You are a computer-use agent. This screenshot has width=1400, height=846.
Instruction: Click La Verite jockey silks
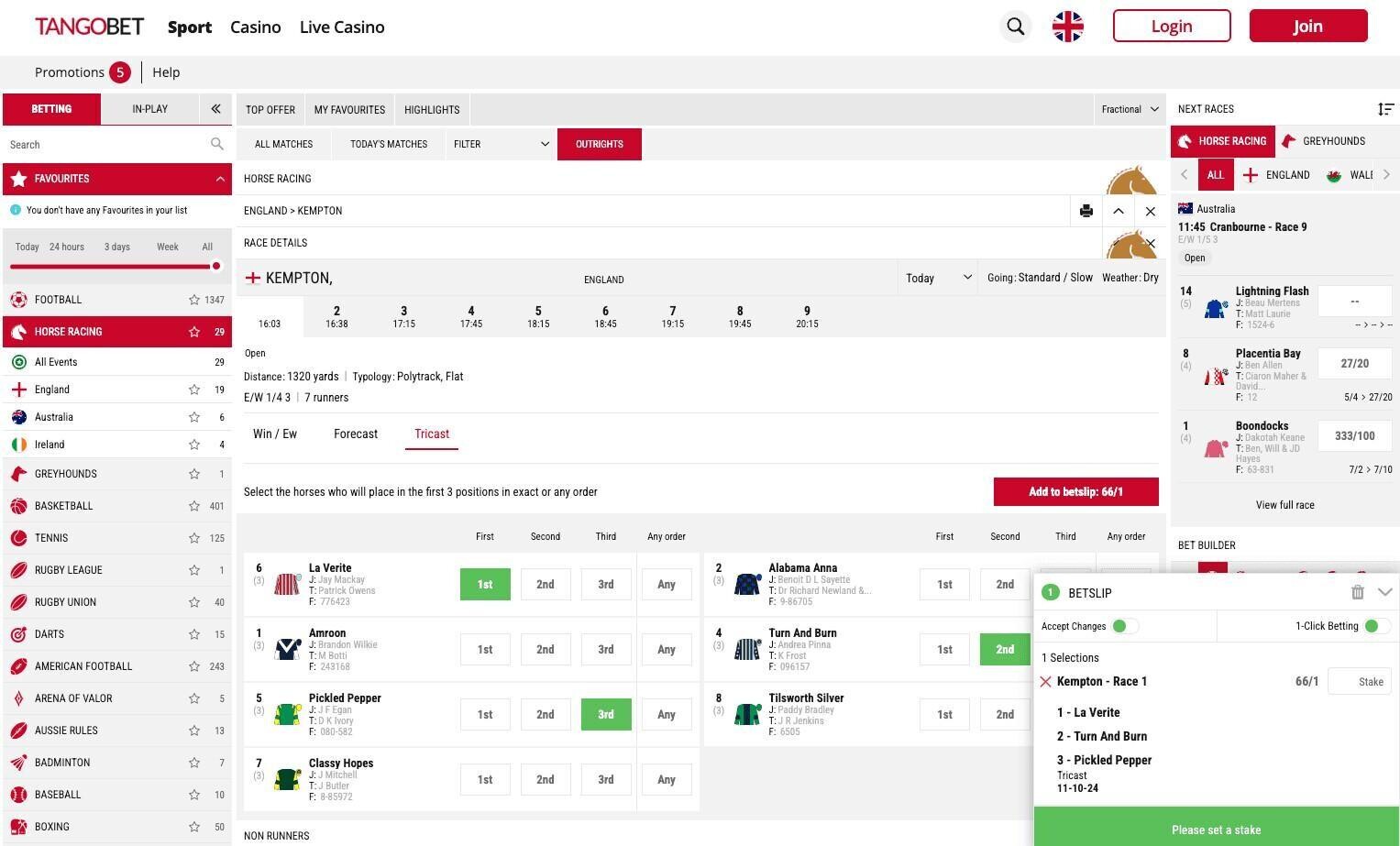click(288, 585)
